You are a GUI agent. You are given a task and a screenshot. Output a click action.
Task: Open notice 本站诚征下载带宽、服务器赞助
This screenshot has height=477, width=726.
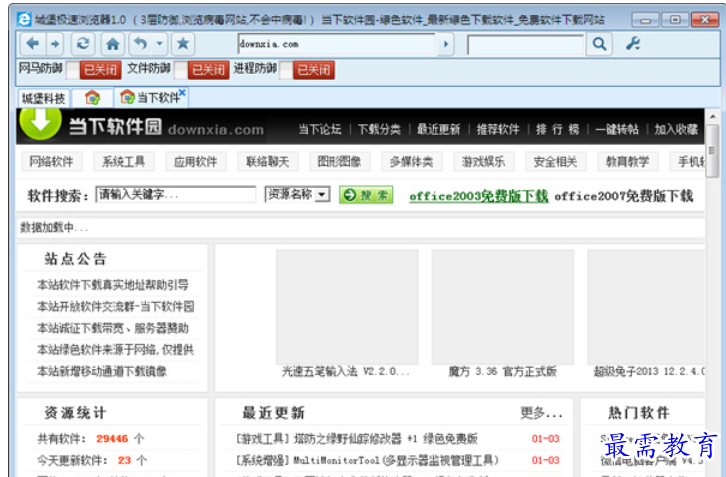pos(113,328)
